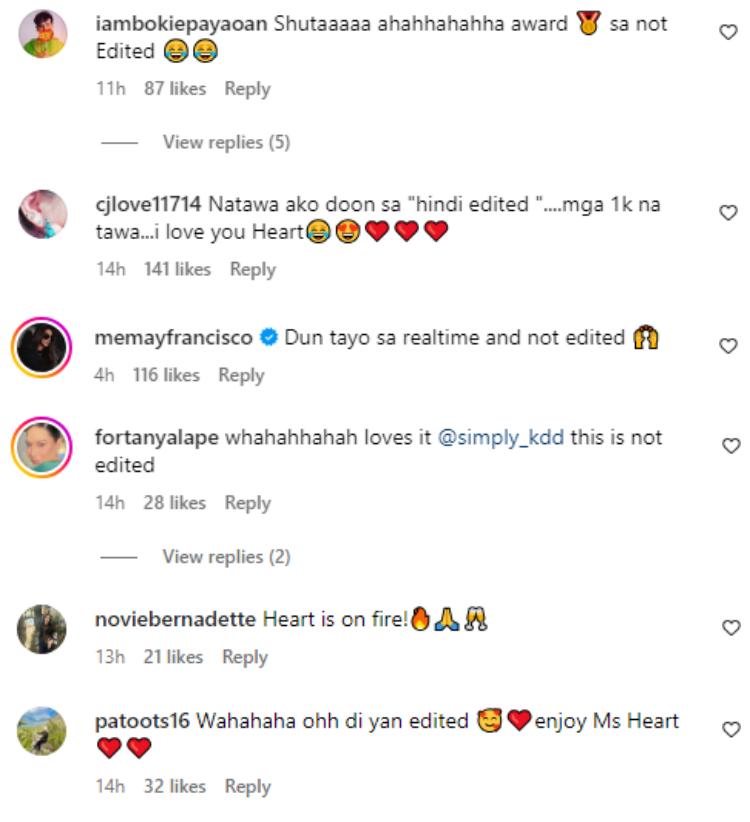Open iambokiepayaoan's profile picture
The width and height of the screenshot is (750, 822).
[x=43, y=35]
